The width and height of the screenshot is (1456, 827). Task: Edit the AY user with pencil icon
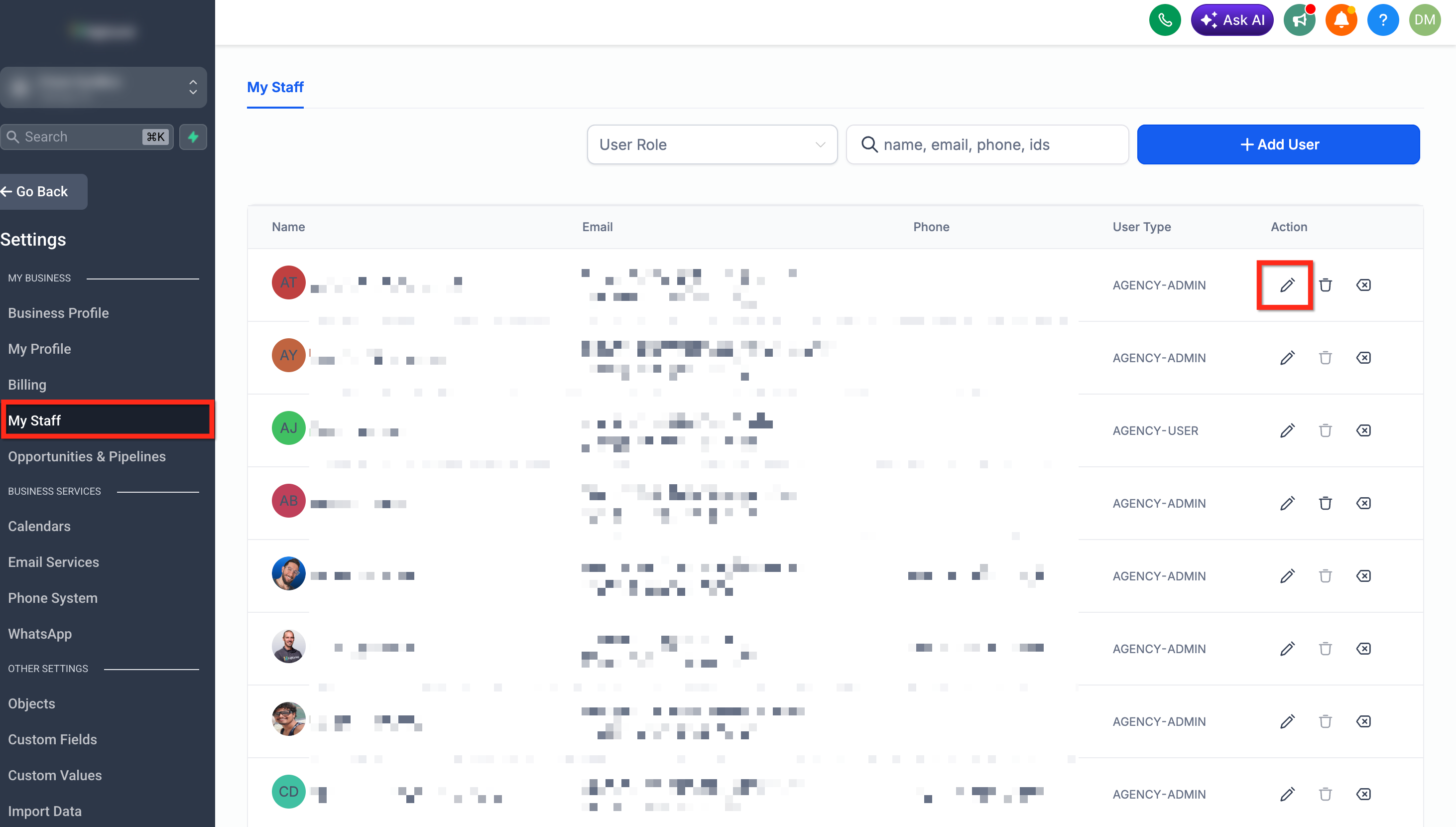1287,358
